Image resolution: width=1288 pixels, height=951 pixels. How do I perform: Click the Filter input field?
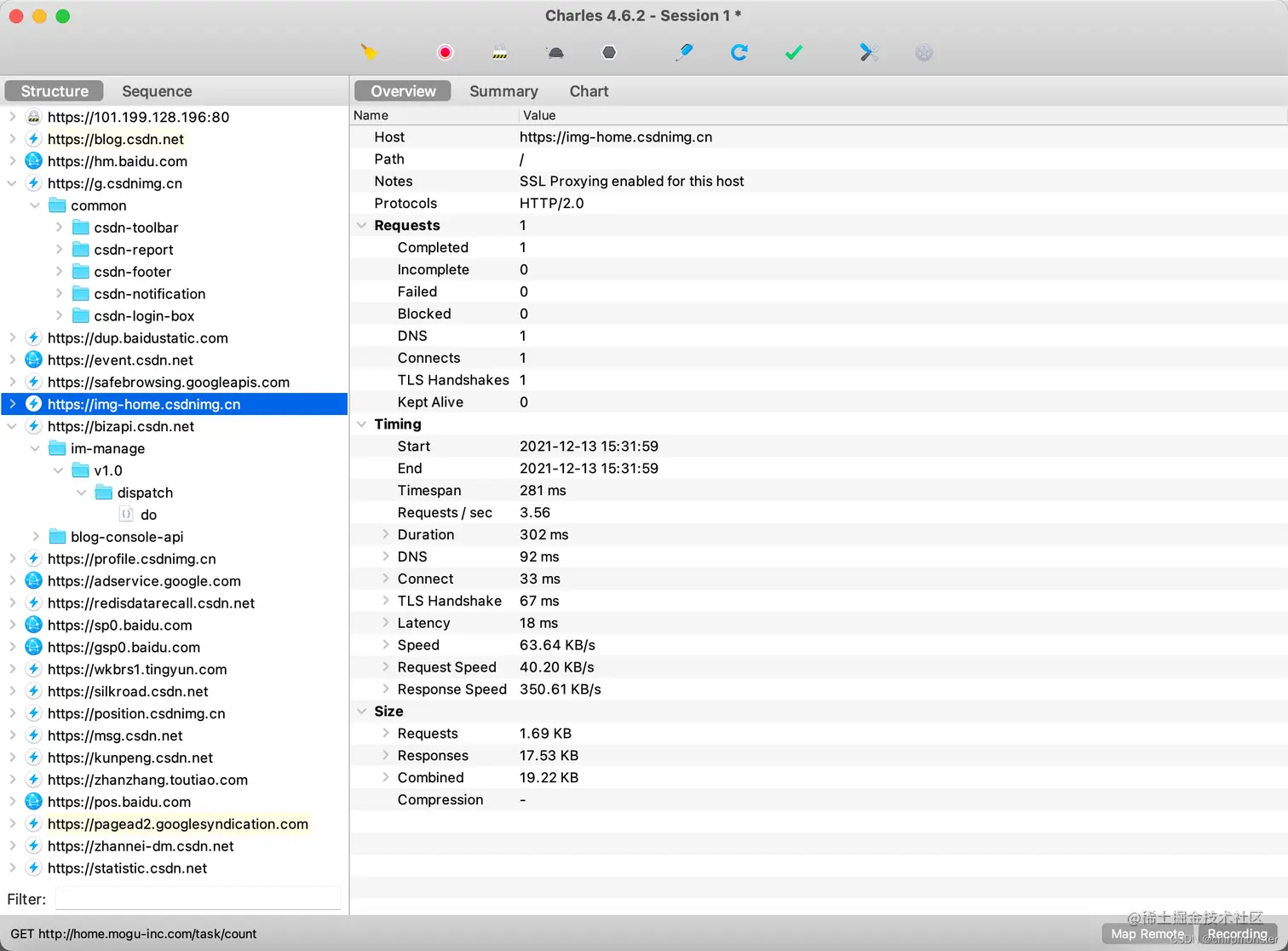[x=198, y=899]
